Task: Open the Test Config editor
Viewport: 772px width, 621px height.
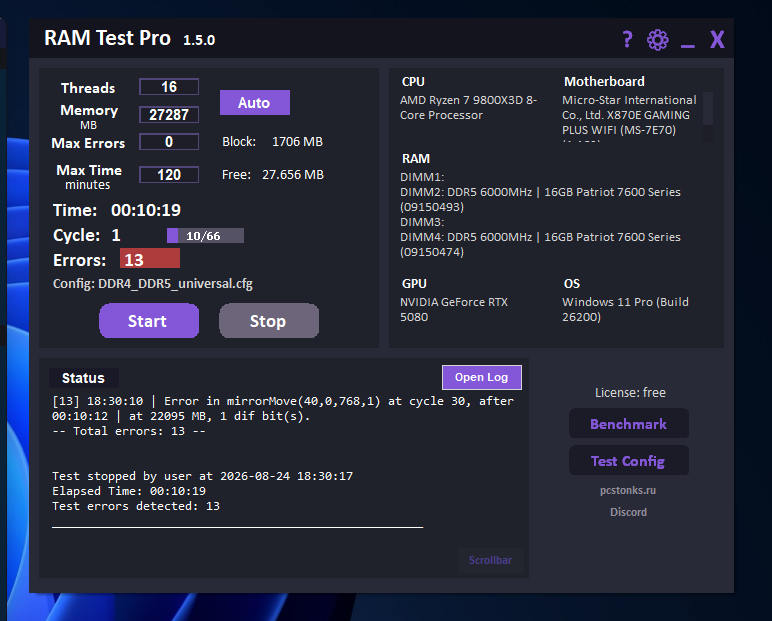Action: (629, 460)
